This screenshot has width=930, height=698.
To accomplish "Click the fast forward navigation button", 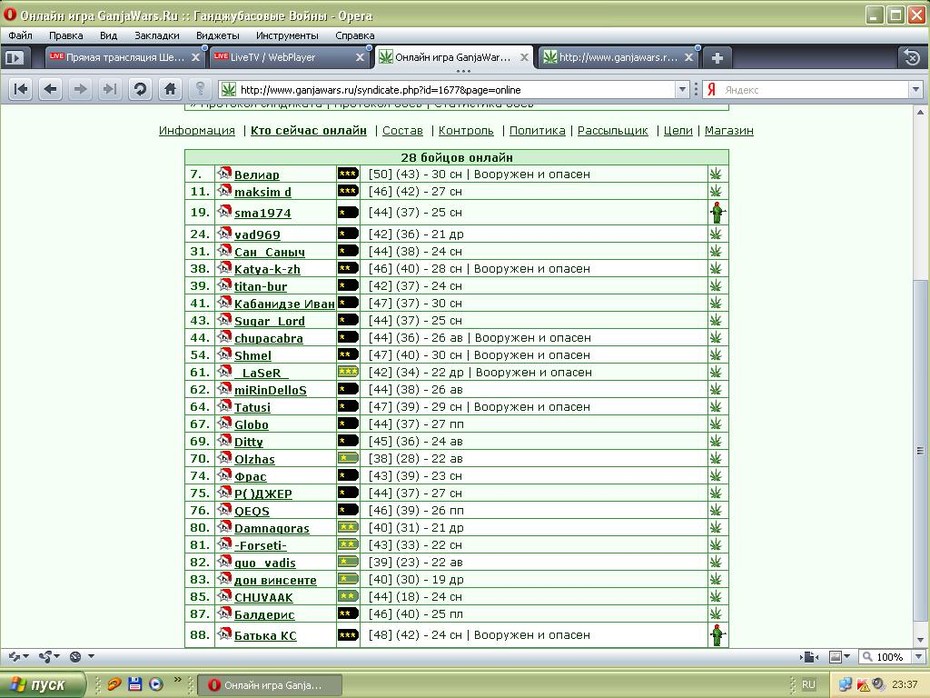I will coord(110,90).
